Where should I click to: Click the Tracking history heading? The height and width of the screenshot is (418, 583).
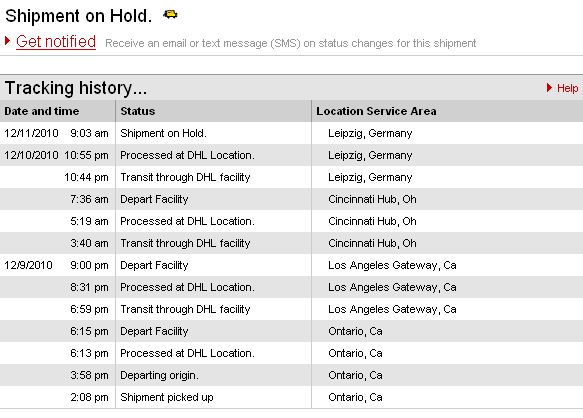point(76,88)
